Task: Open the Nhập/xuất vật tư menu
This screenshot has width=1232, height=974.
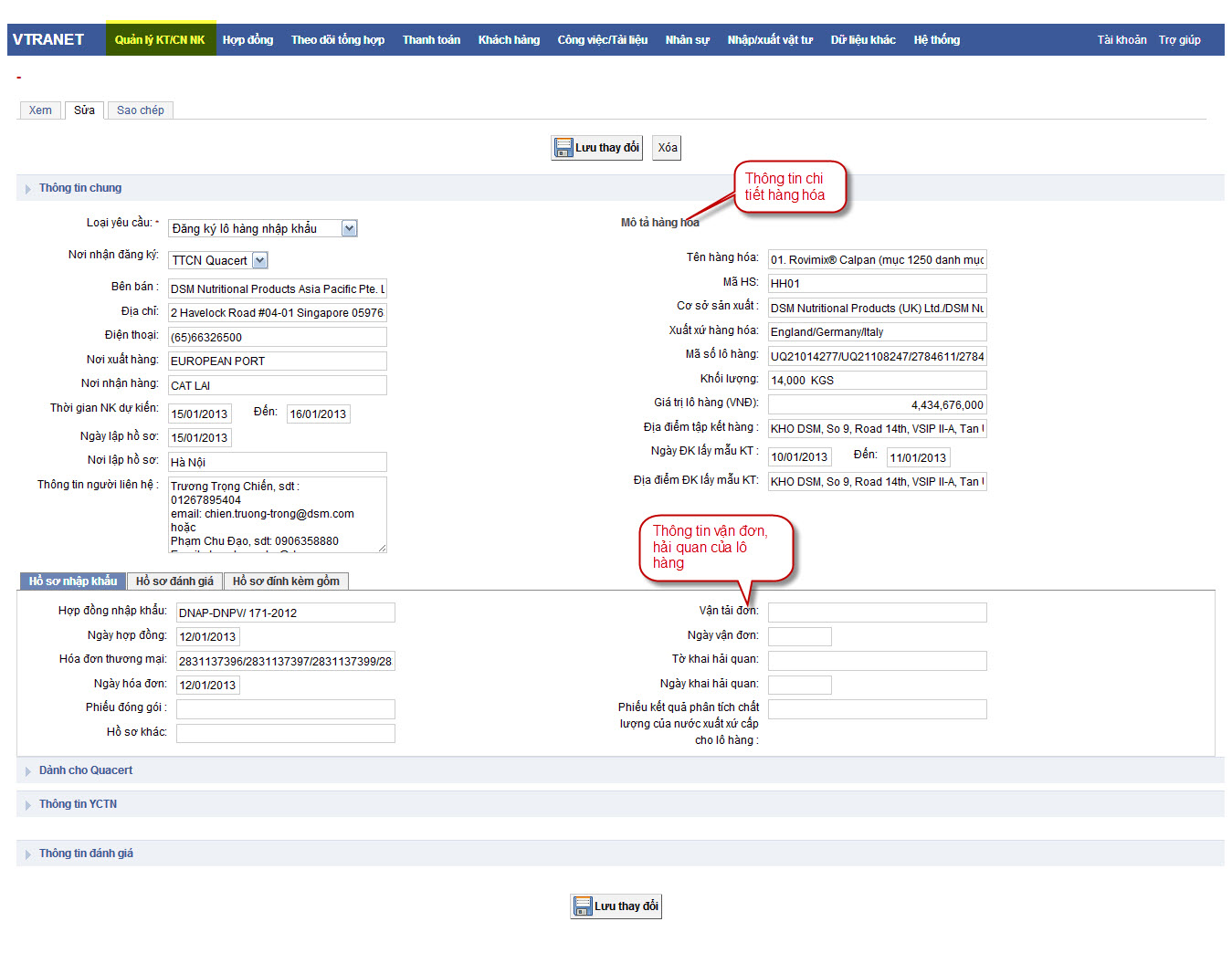Action: pyautogui.click(x=769, y=40)
